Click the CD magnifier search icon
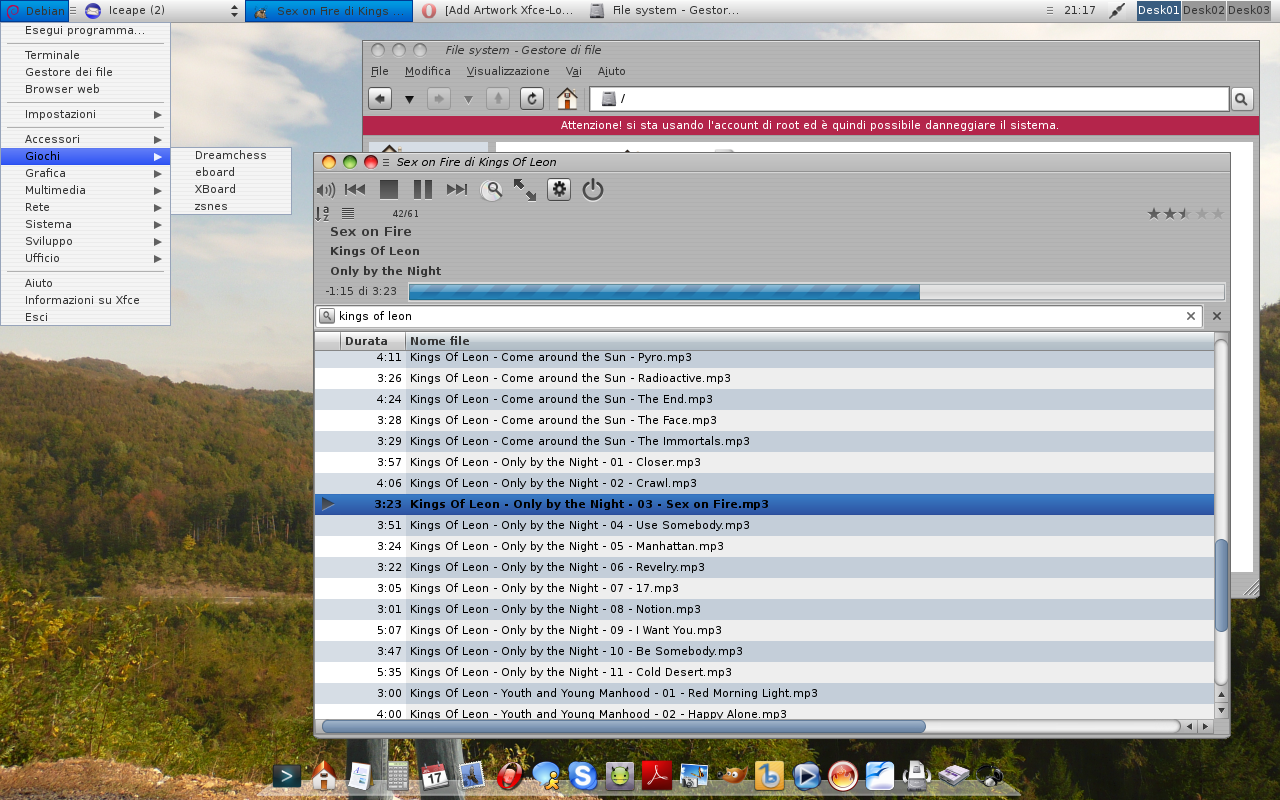This screenshot has height=800, width=1280. pyautogui.click(x=491, y=190)
